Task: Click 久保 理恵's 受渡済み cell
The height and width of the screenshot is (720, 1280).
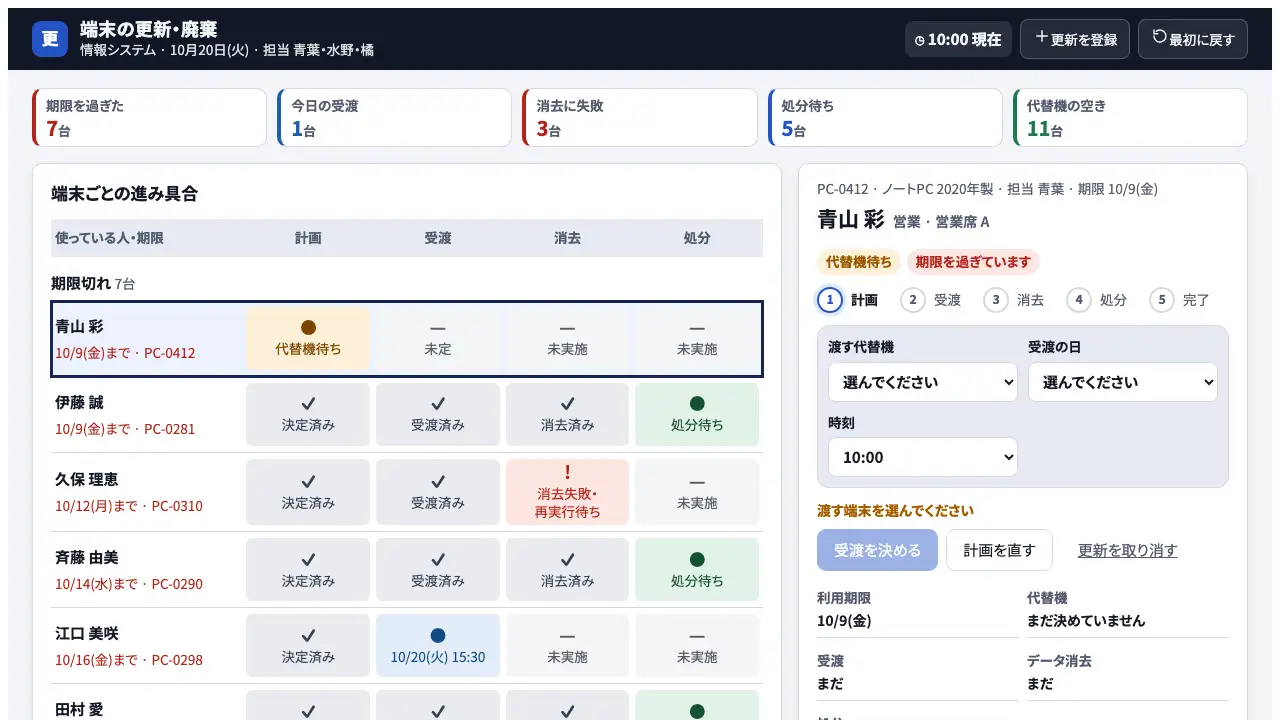Action: (438, 492)
